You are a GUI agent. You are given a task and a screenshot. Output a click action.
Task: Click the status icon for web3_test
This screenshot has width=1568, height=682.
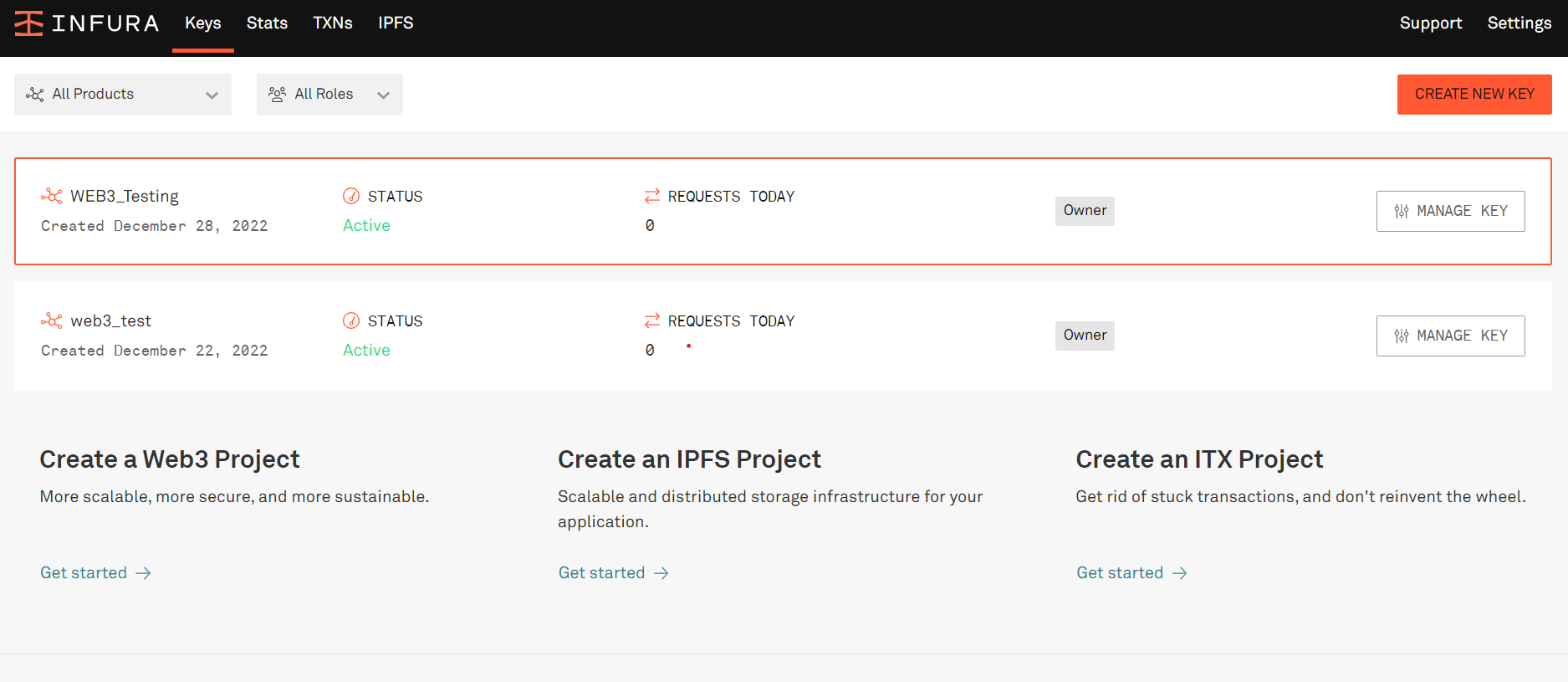(351, 320)
